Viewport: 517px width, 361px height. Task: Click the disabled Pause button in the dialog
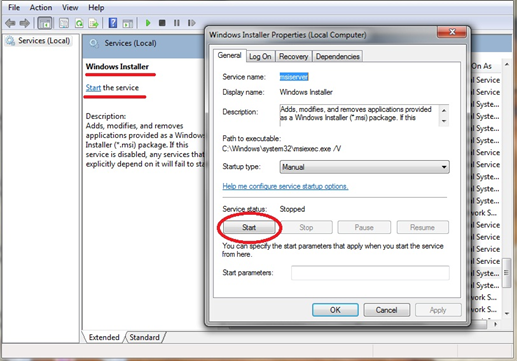[x=364, y=227]
